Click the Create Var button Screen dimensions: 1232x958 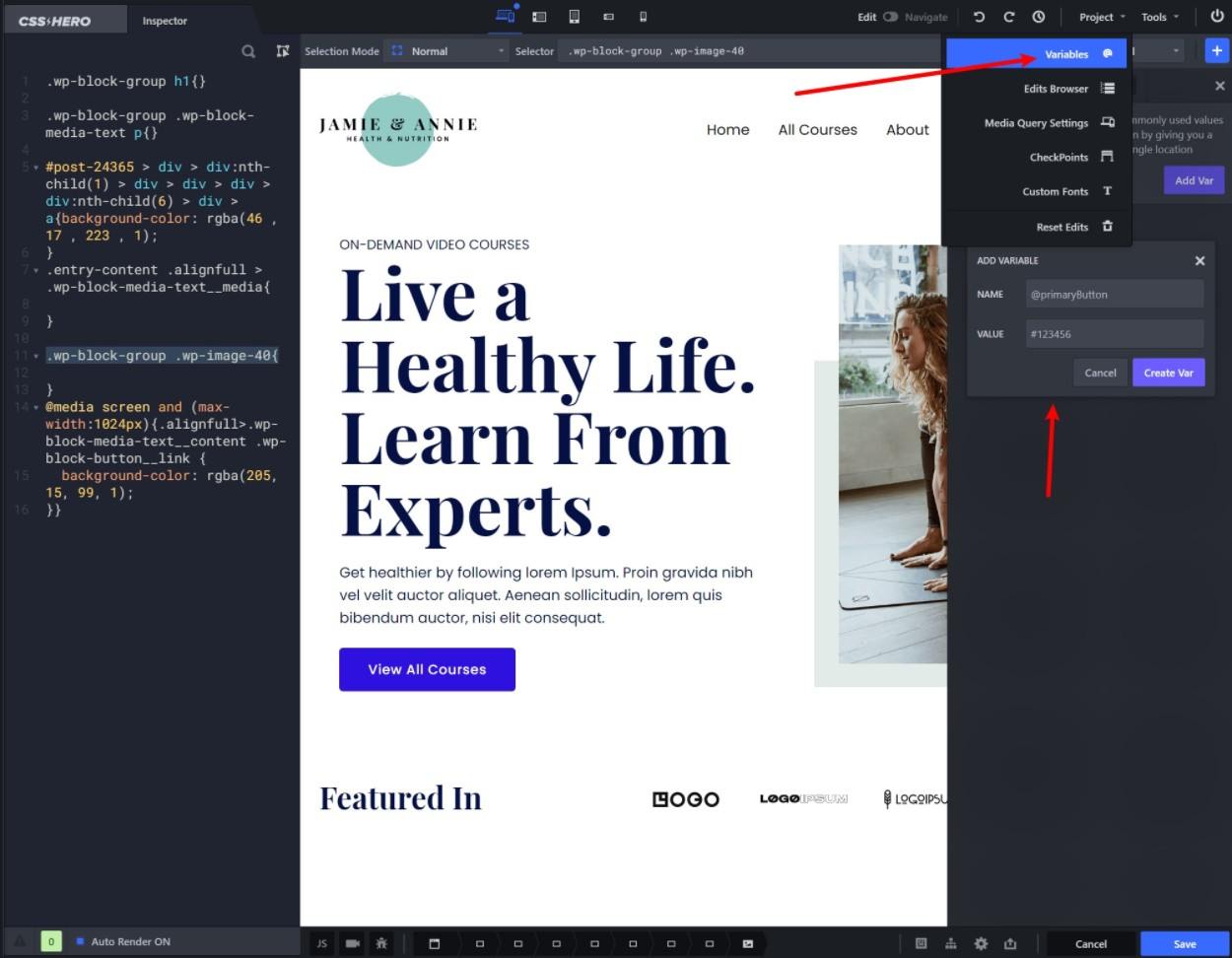coord(1169,373)
